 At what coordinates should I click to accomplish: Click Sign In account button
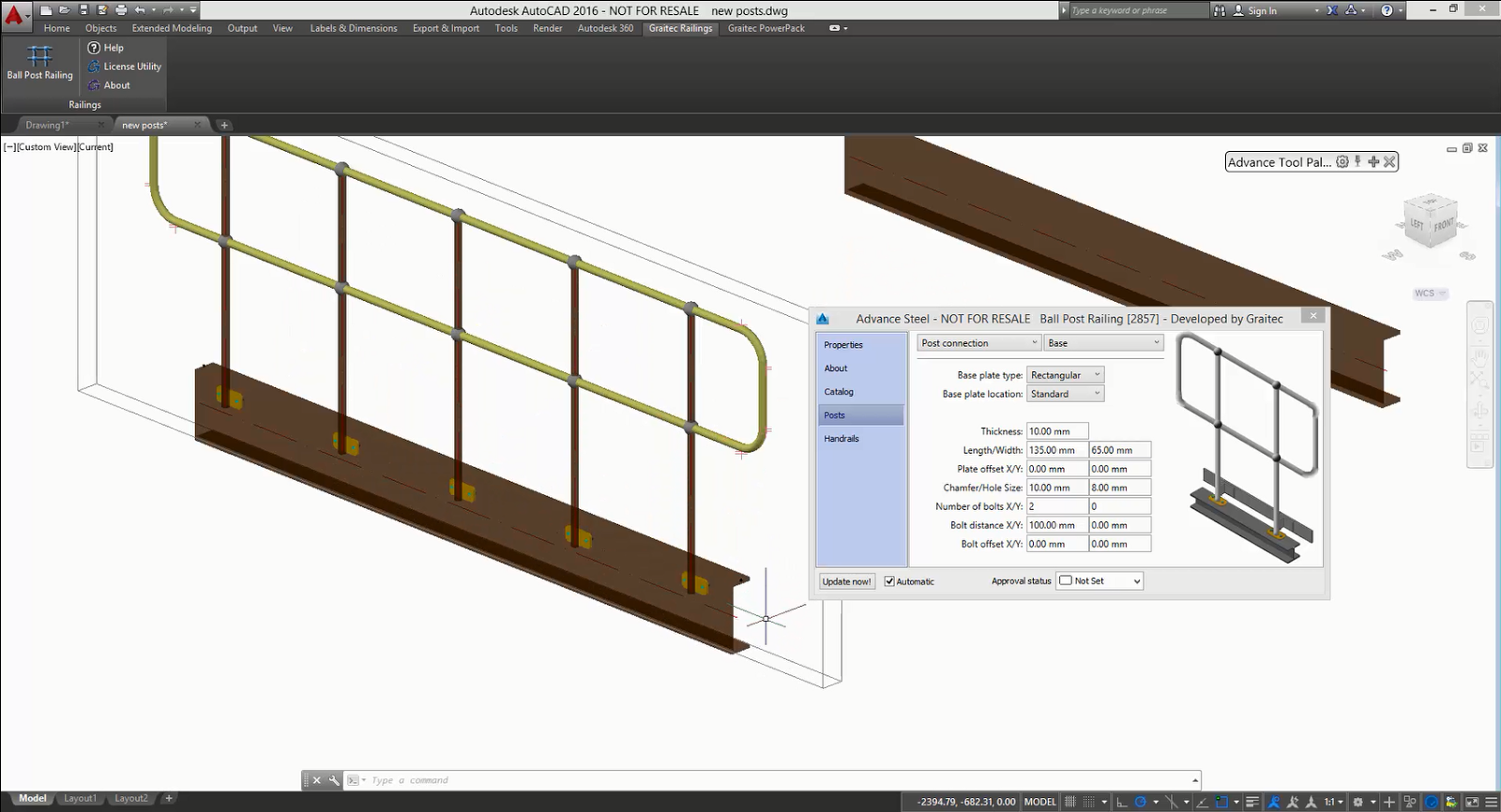tap(1255, 10)
